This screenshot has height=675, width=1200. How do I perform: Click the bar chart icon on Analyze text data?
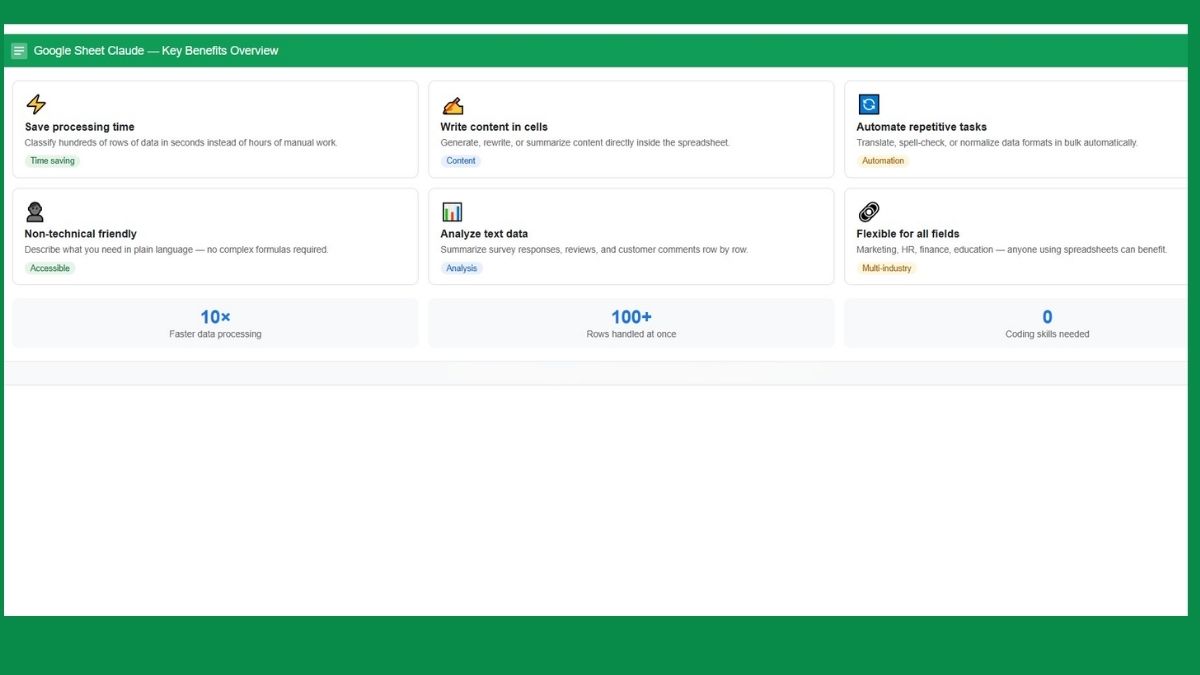tap(452, 211)
